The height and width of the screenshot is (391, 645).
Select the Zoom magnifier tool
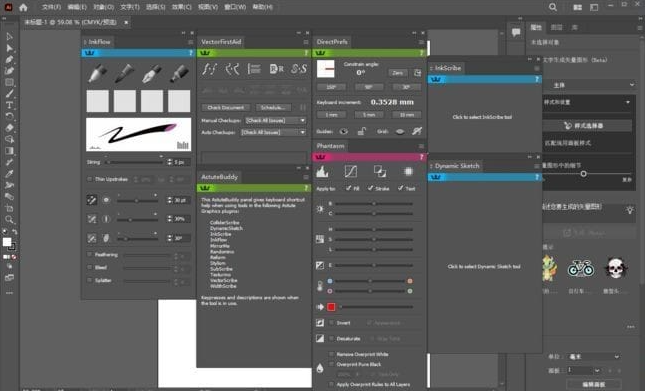pyautogui.click(x=9, y=220)
